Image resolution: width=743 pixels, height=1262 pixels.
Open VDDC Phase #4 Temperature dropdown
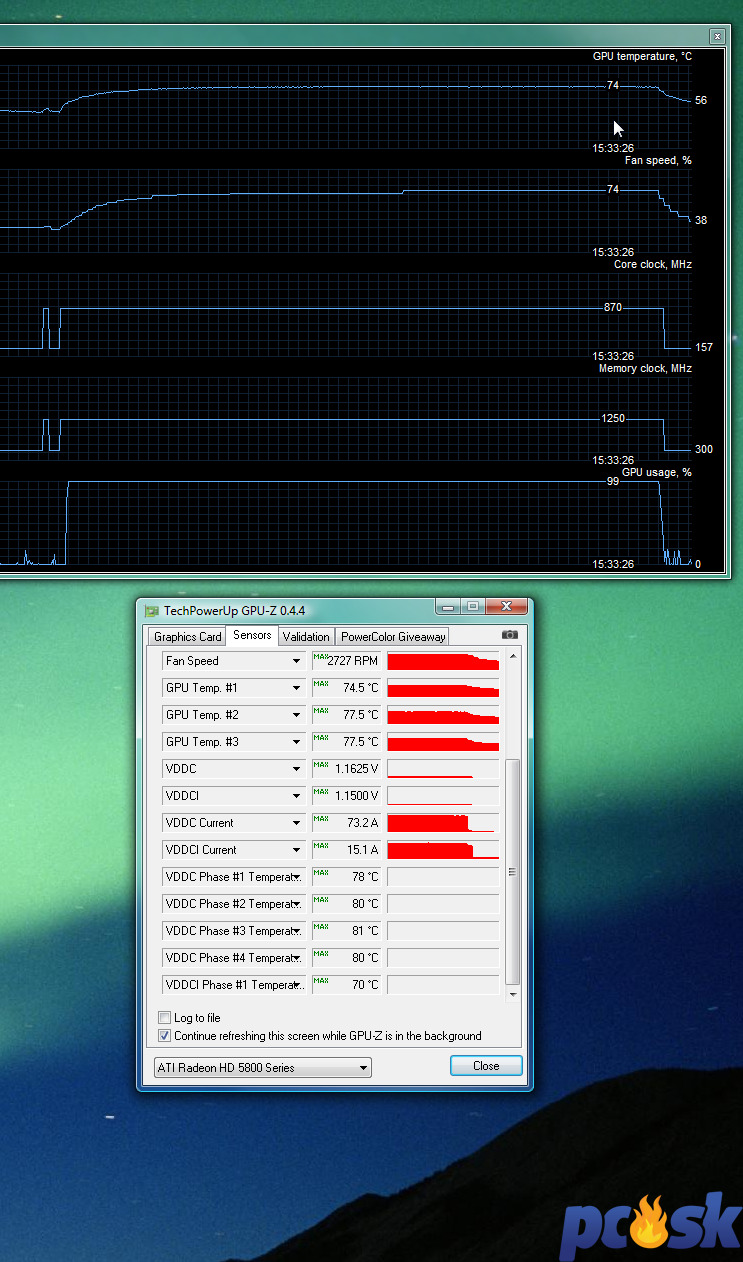[x=233, y=958]
